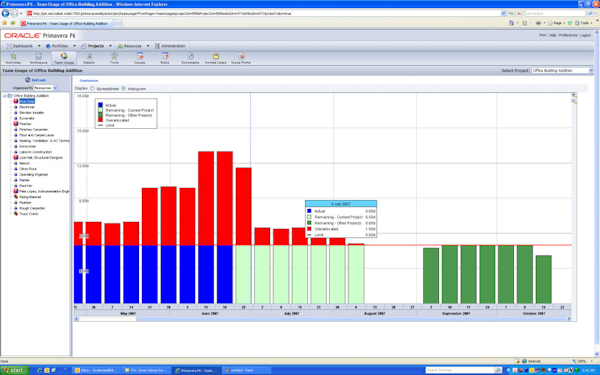Select the Team Usage toolbar icon

(x=64, y=58)
